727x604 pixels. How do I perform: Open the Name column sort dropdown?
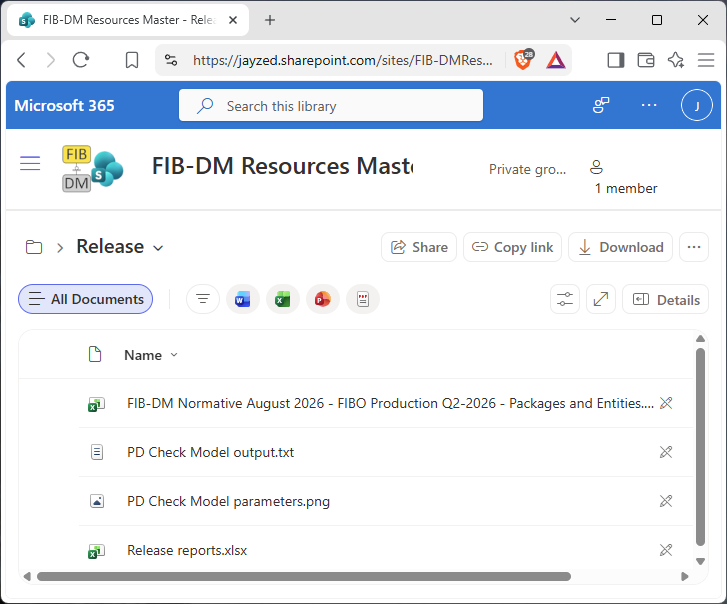174,355
